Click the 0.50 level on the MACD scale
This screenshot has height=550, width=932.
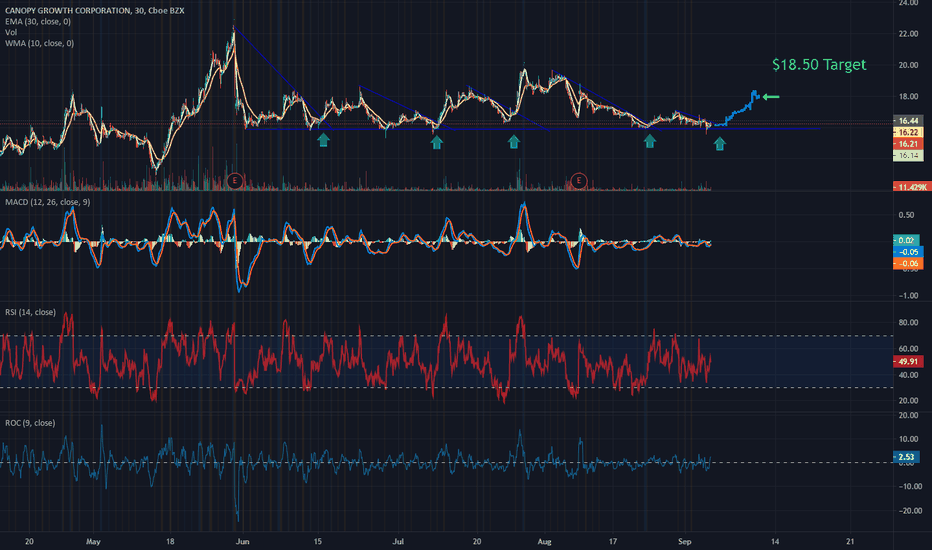906,215
